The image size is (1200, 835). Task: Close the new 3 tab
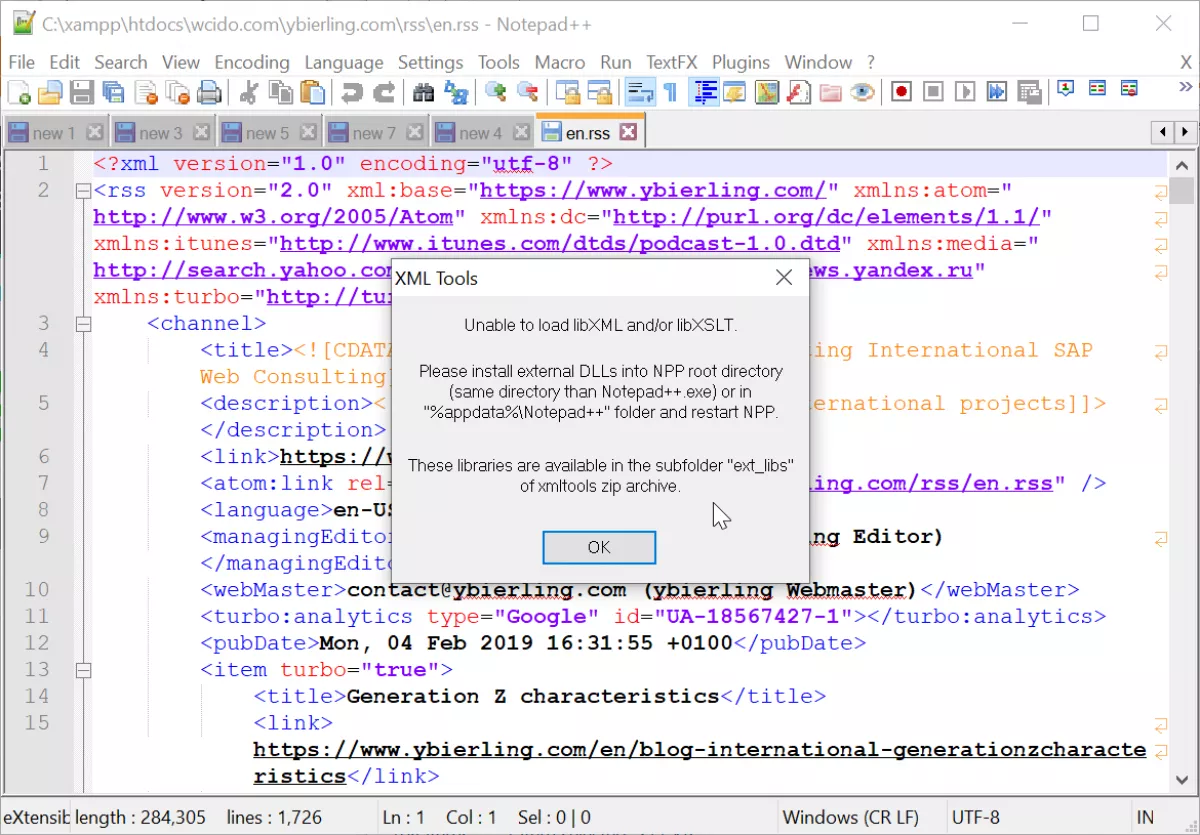[x=201, y=132]
